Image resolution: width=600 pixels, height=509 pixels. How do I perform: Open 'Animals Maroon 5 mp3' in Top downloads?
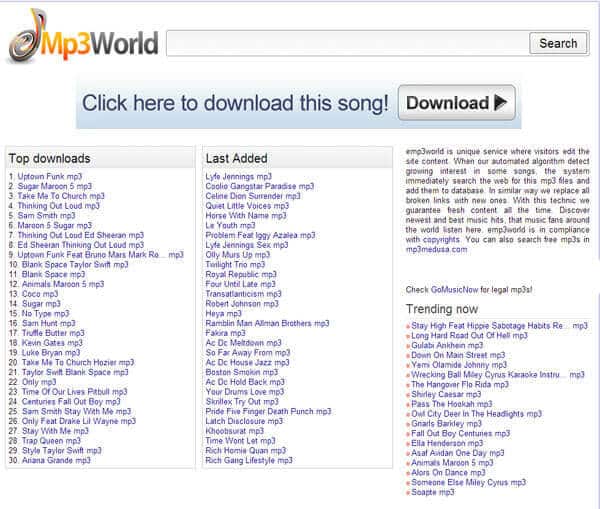[x=63, y=284]
